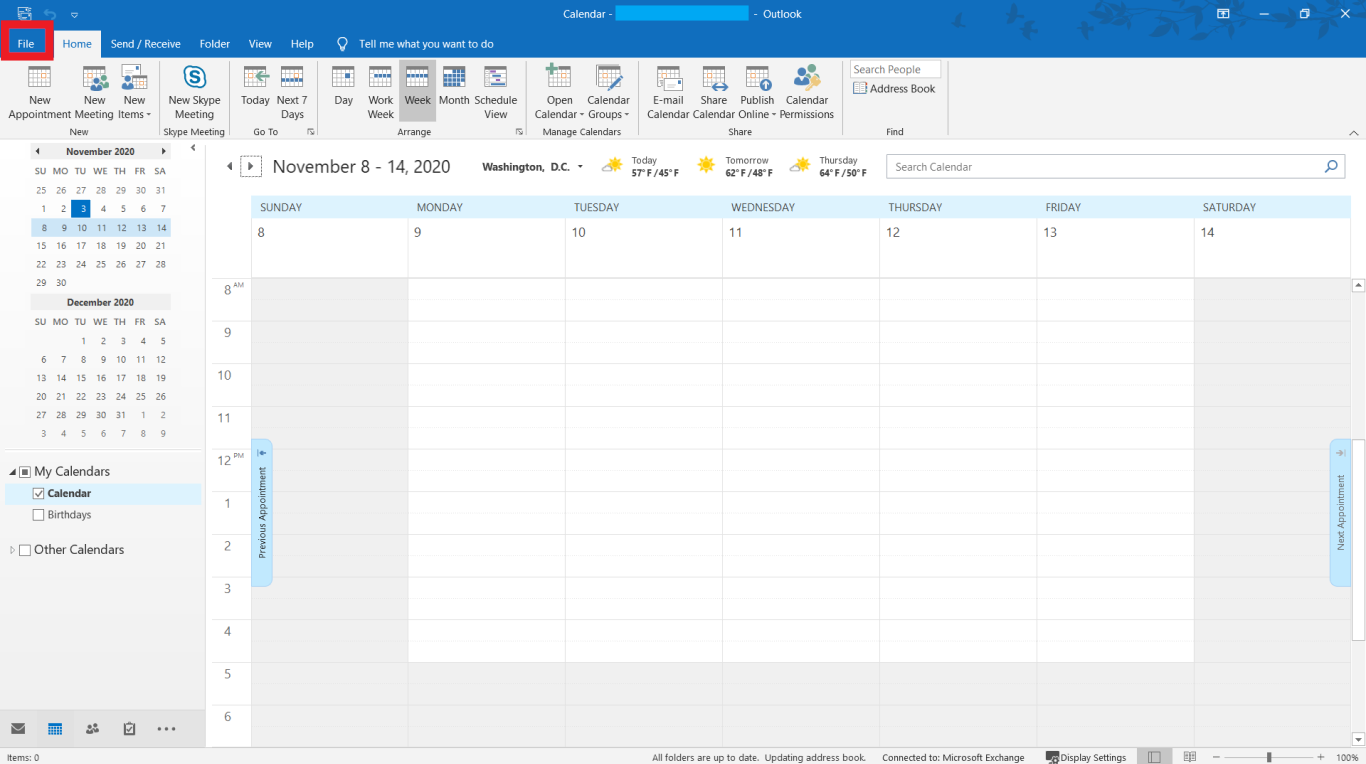
Task: Open the New Items menu
Action: point(134,92)
